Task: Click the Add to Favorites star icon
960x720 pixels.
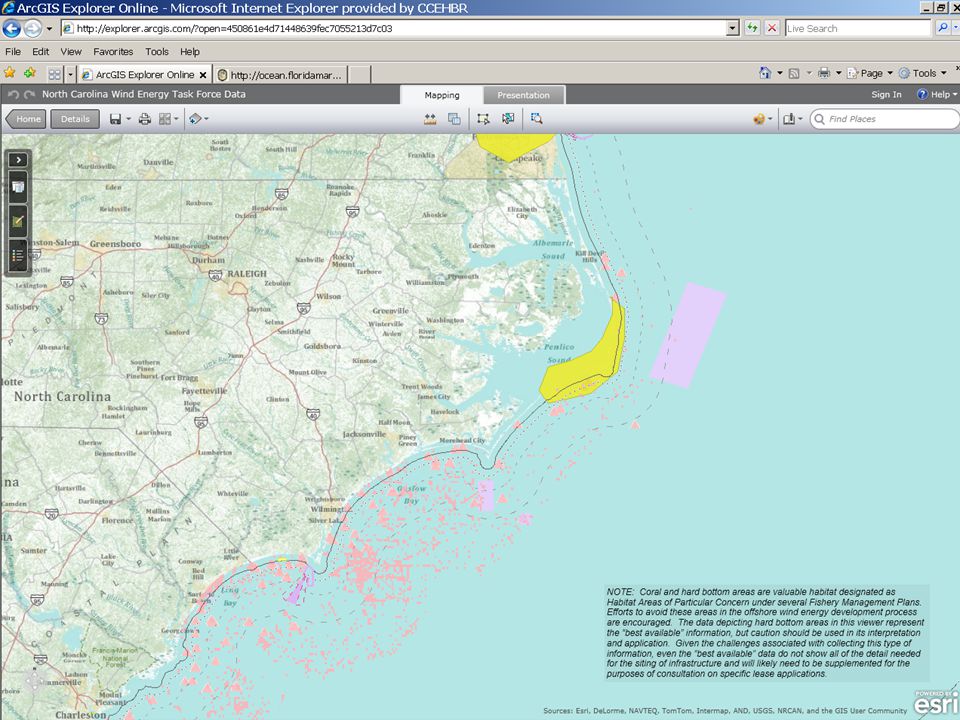Action: [29, 73]
